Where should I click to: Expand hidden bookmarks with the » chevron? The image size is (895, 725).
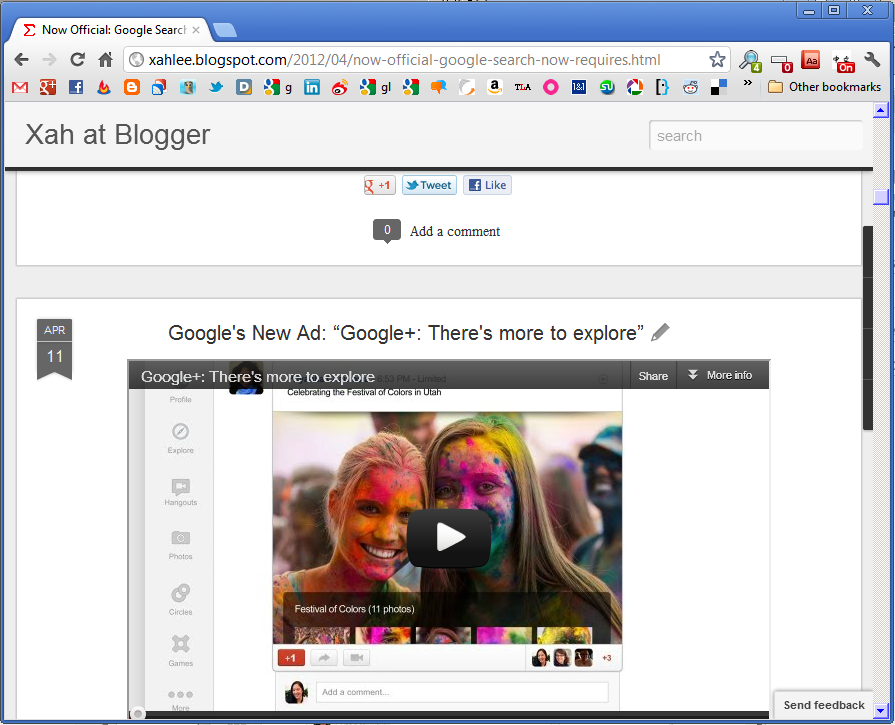[x=748, y=83]
